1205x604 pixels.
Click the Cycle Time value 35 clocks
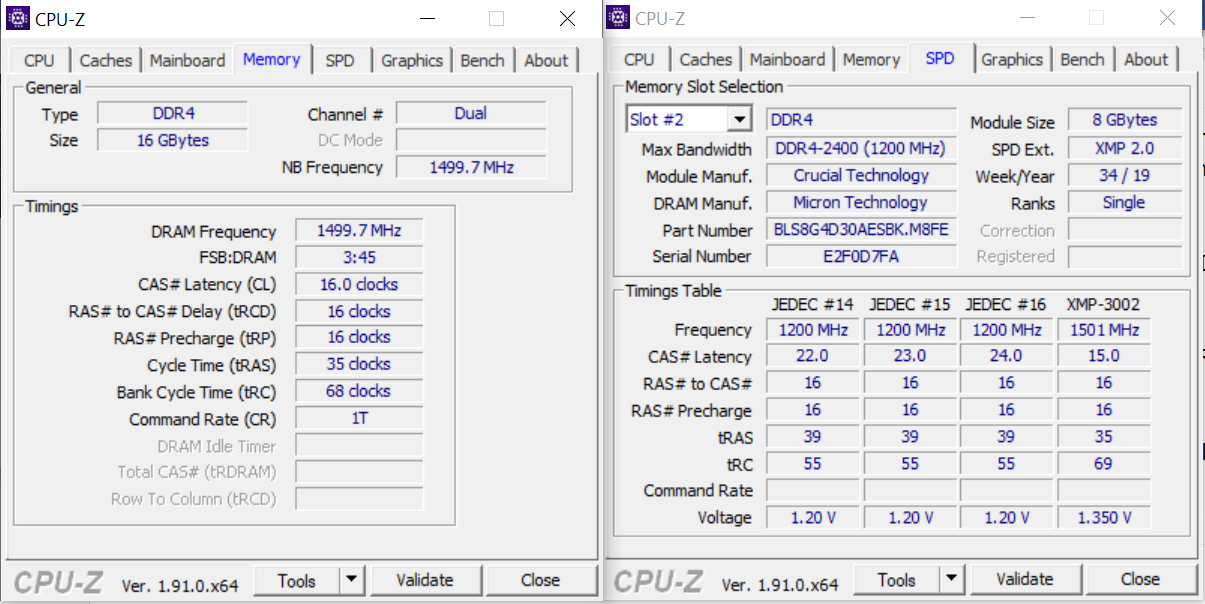359,364
